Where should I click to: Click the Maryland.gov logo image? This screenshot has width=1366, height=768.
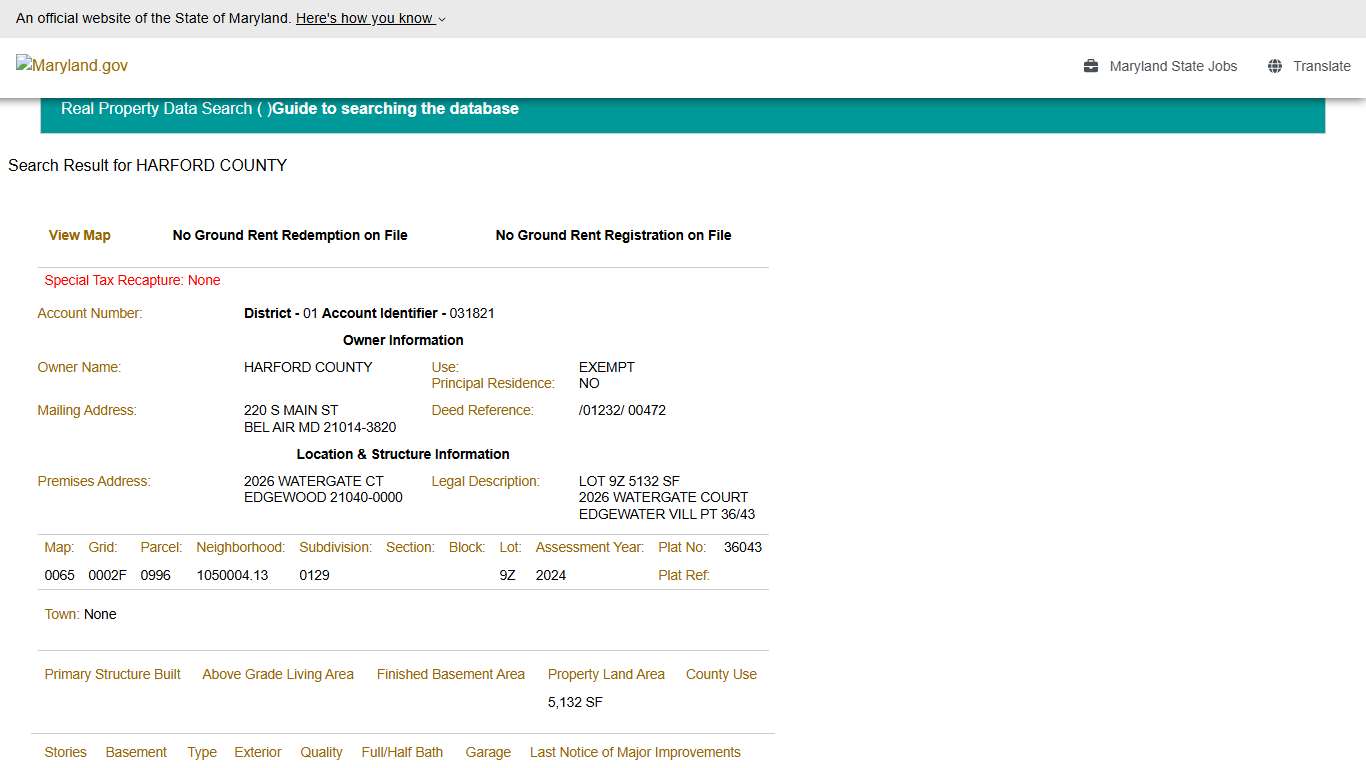[x=72, y=65]
